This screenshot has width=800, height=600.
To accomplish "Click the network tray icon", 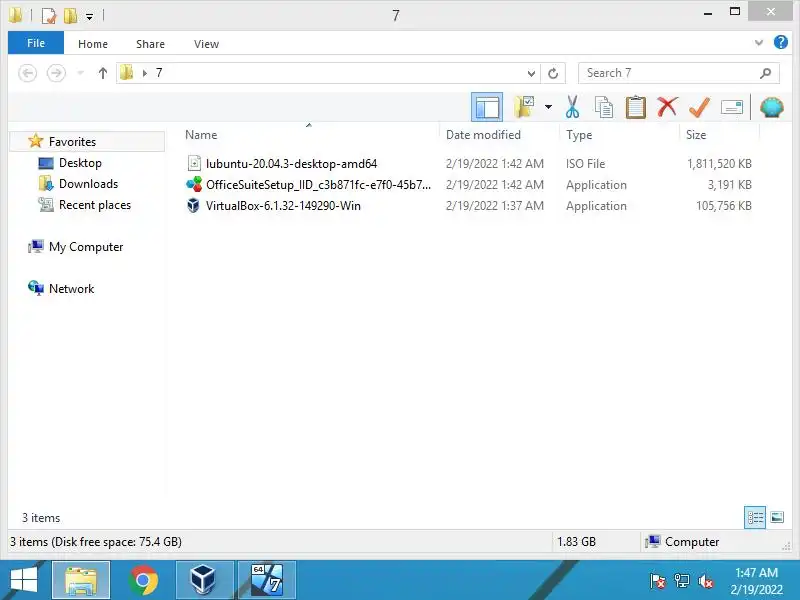I will coord(681,581).
